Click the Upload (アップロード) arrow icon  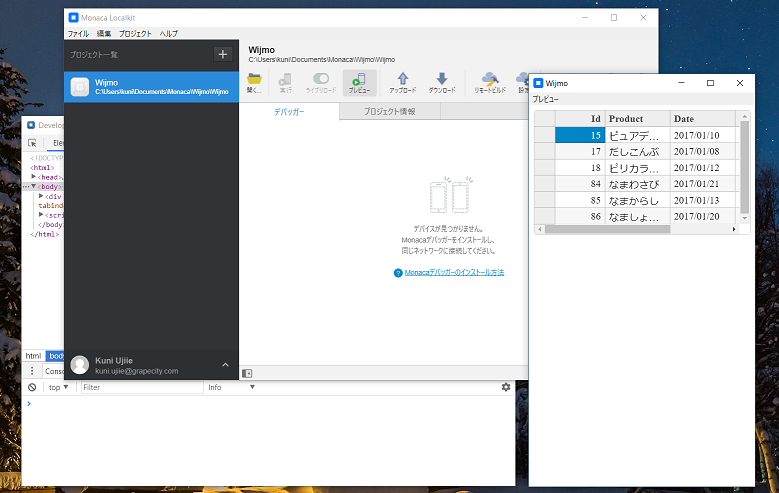pos(403,79)
